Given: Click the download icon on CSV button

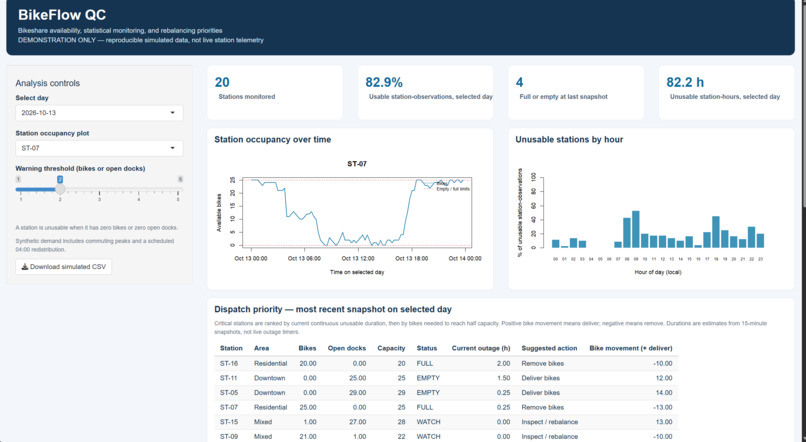Looking at the screenshot, I should pyautogui.click(x=24, y=267).
